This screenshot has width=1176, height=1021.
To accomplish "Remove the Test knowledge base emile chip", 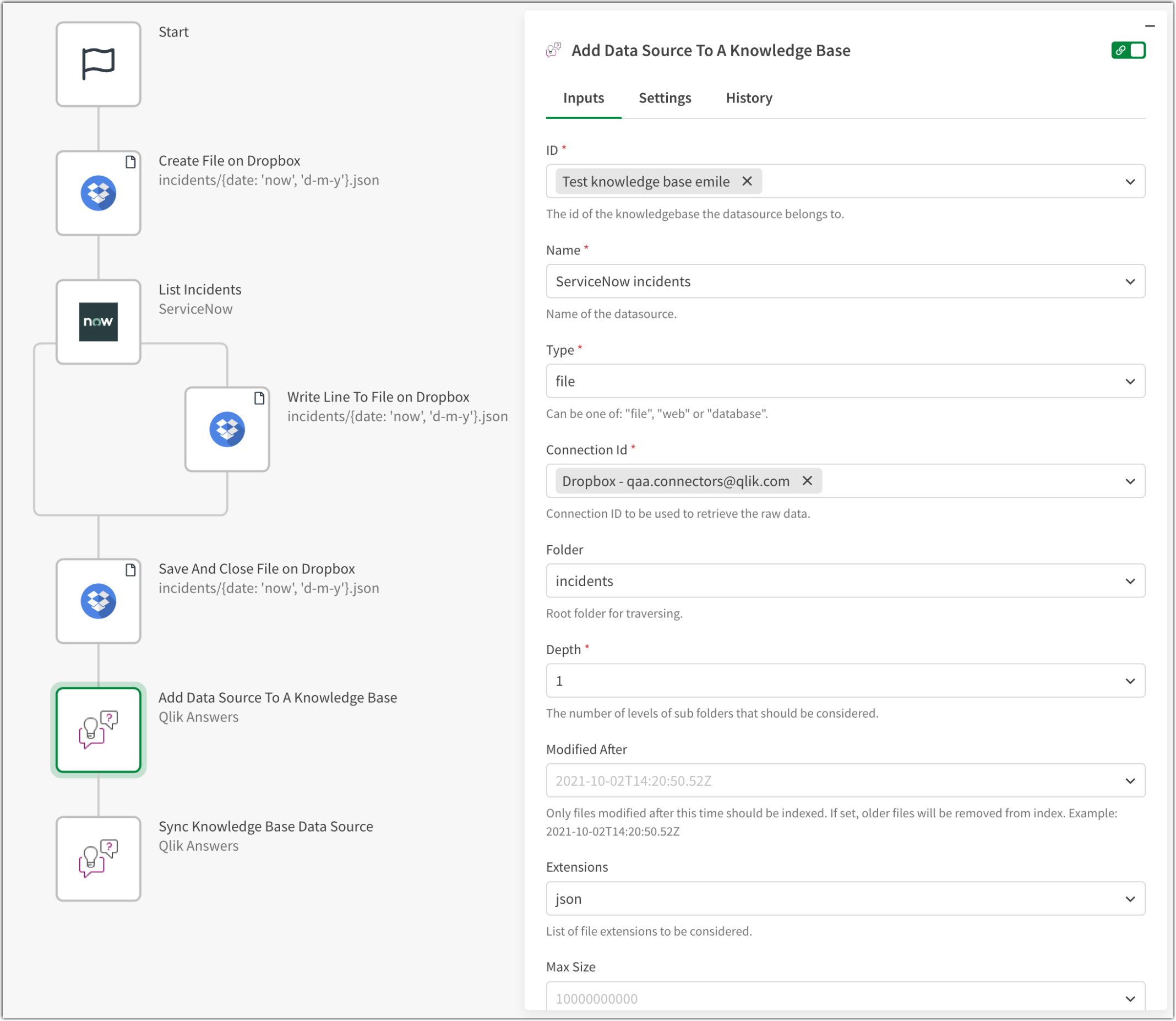I will tap(748, 181).
